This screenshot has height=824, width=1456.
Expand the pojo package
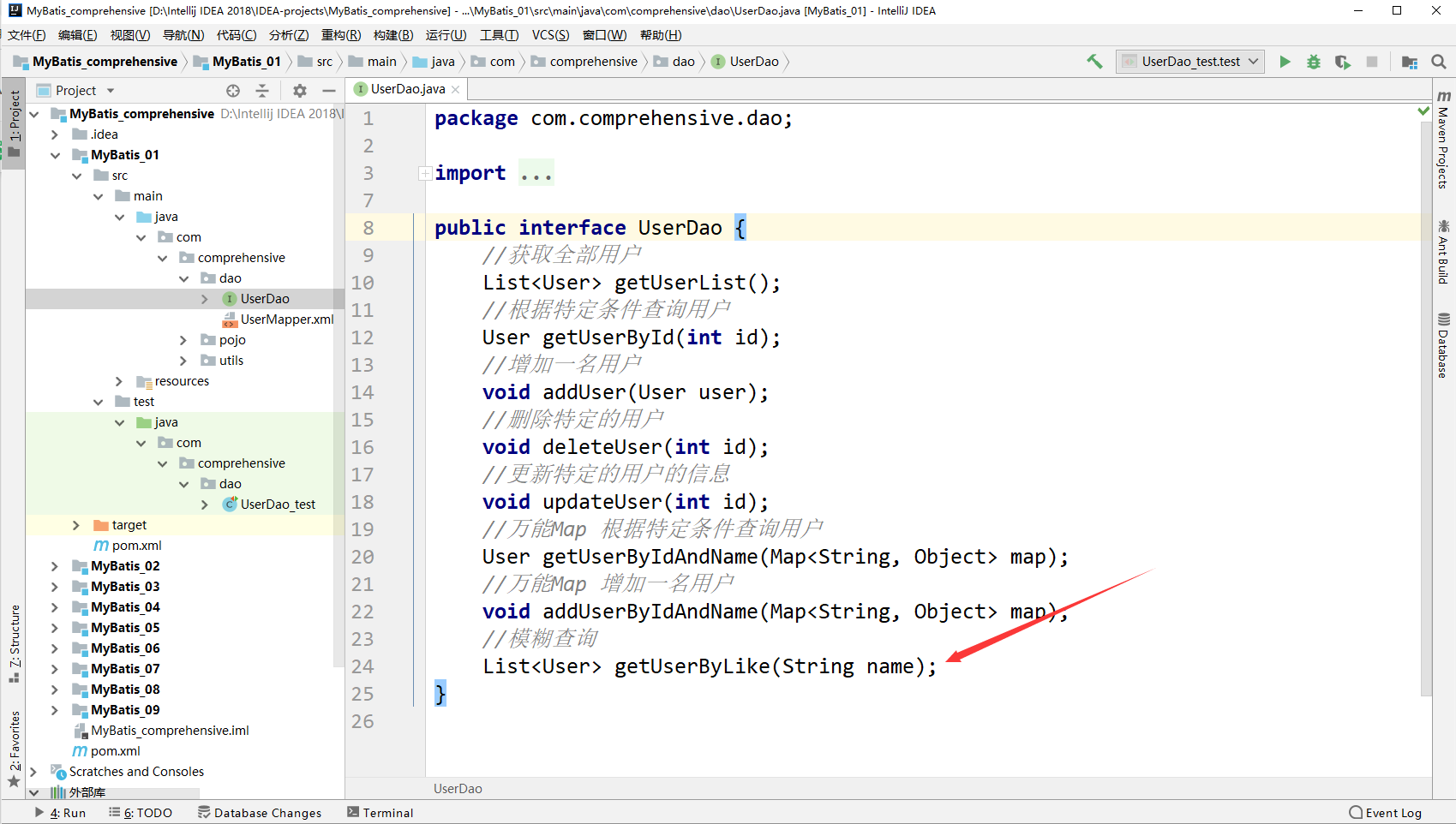(x=183, y=340)
